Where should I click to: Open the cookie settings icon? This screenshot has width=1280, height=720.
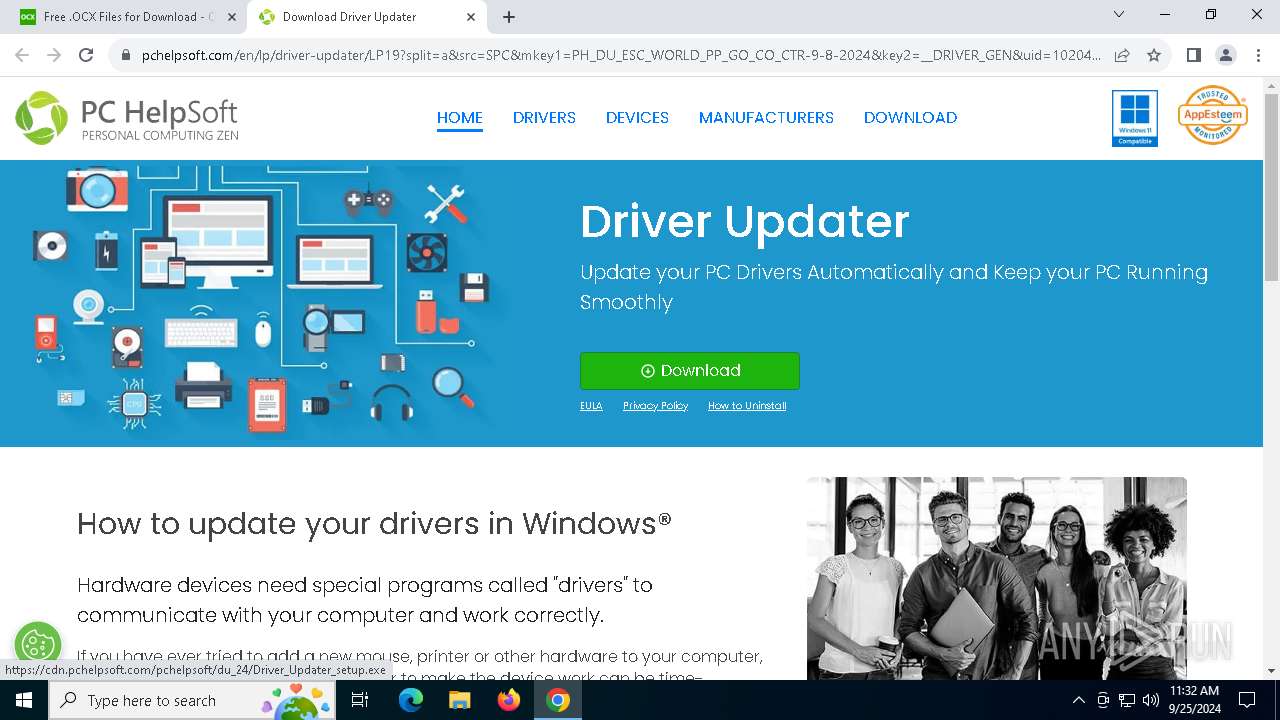coord(38,645)
